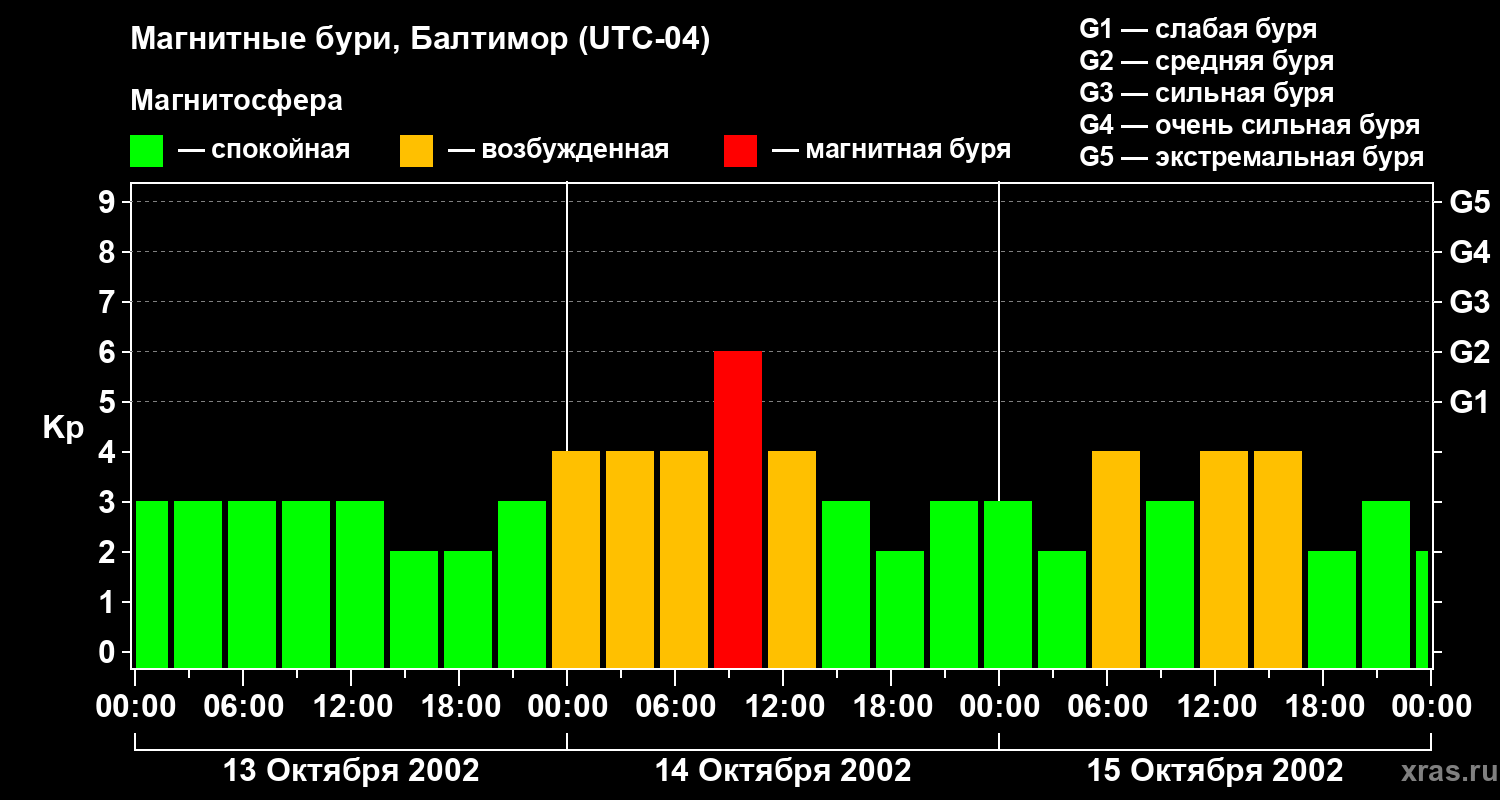The image size is (1500, 800).
Task: Click the 18:00 time label for 13 October
Action: click(459, 707)
